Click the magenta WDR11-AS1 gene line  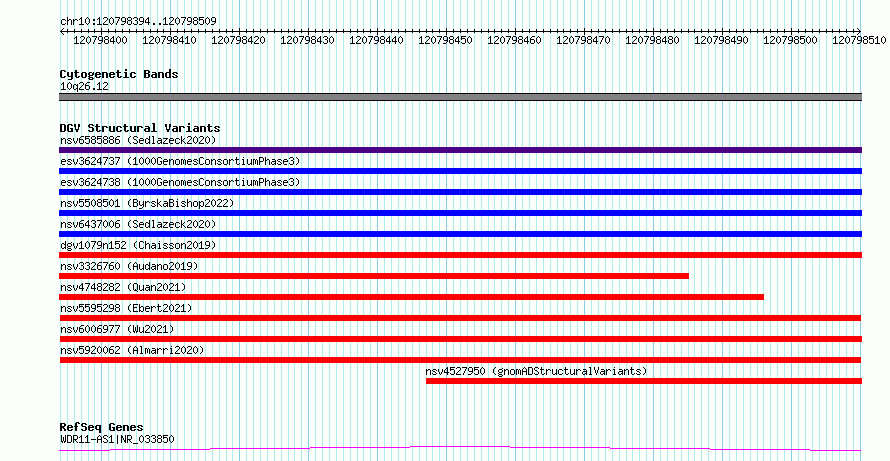pyautogui.click(x=460, y=449)
